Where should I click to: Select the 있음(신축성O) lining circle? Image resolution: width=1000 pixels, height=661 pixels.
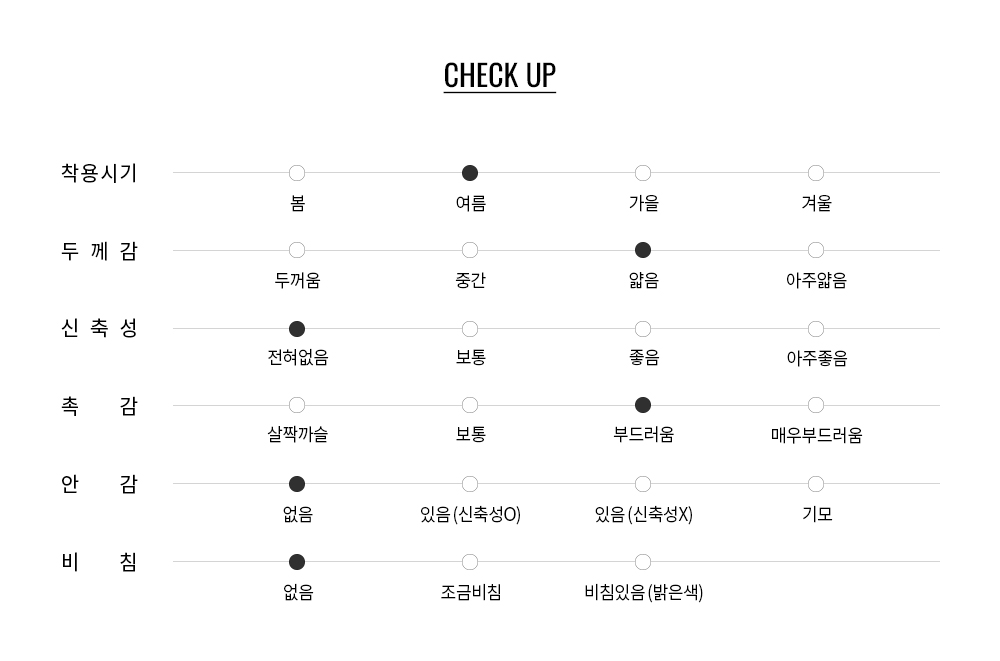(470, 484)
